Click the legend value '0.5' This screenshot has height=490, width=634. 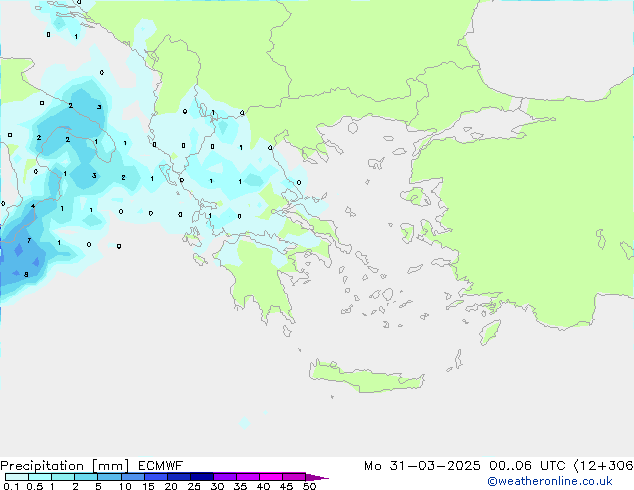(x=35, y=486)
